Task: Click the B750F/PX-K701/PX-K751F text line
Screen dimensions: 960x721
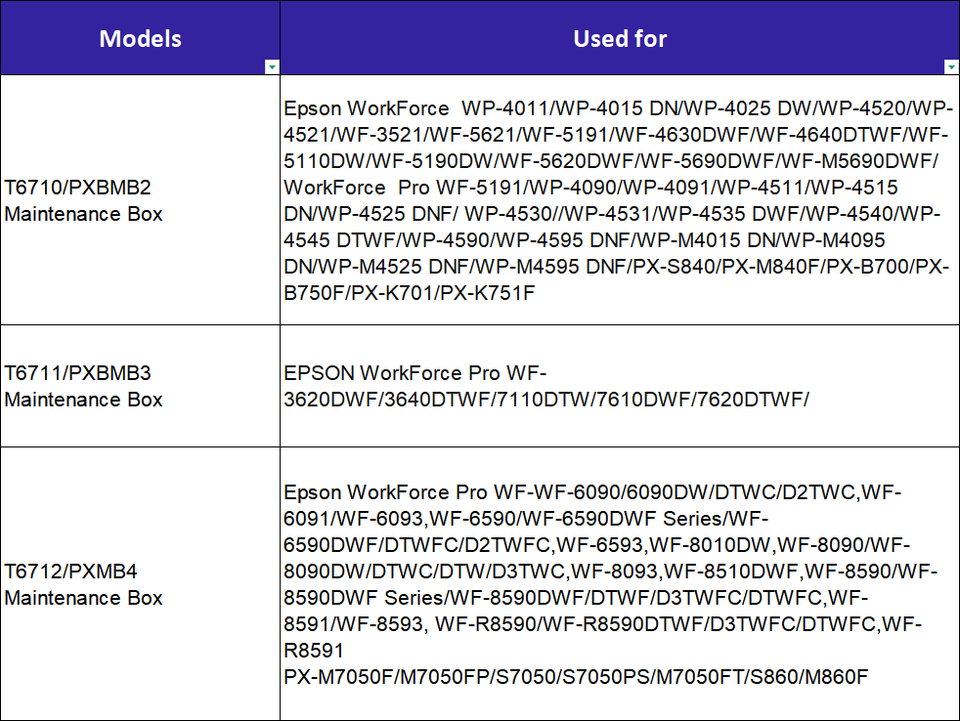Action: 409,293
